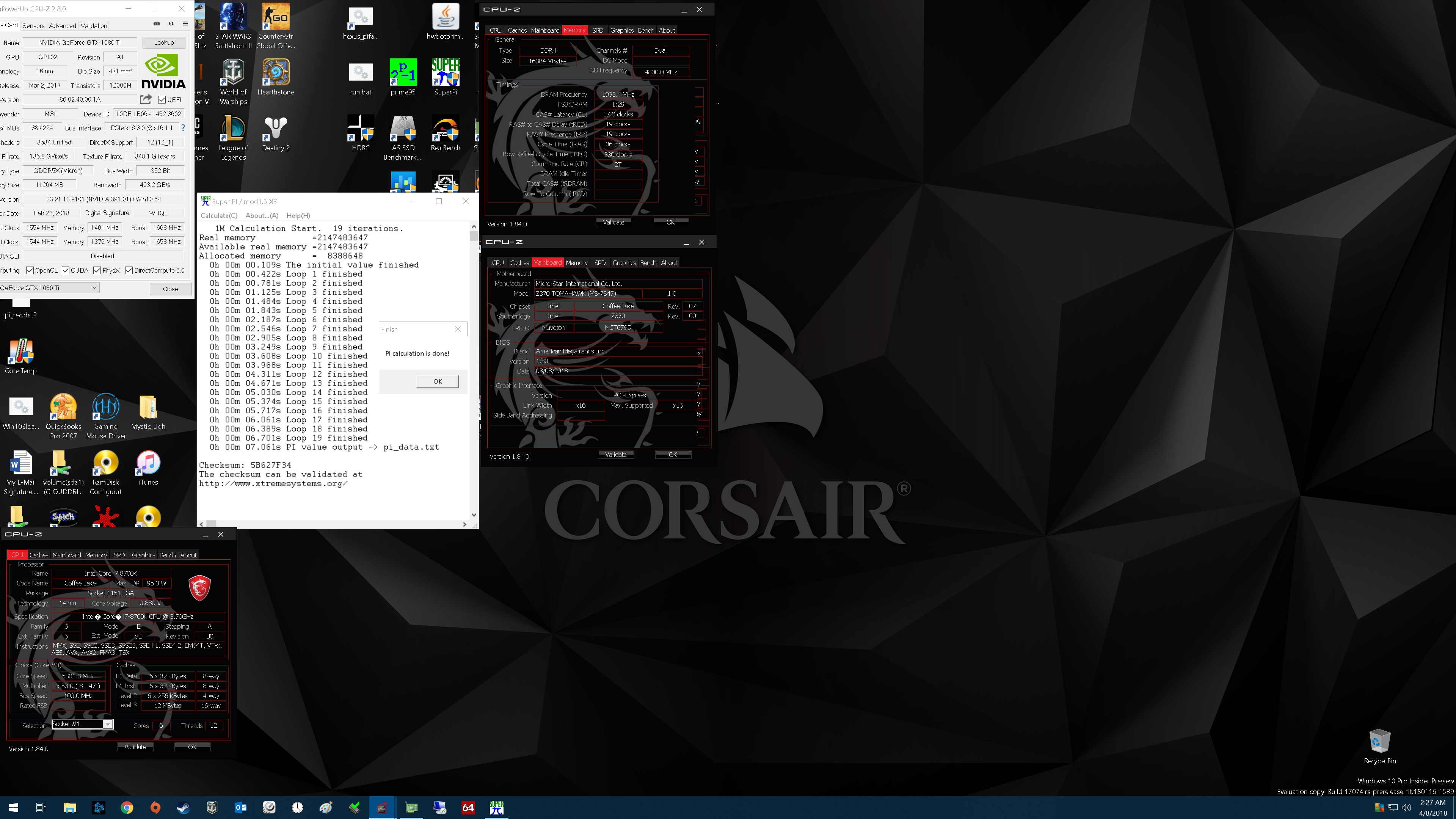Click the taskbar clock showing 2:27 AM
The width and height of the screenshot is (1456, 819).
(x=1433, y=808)
